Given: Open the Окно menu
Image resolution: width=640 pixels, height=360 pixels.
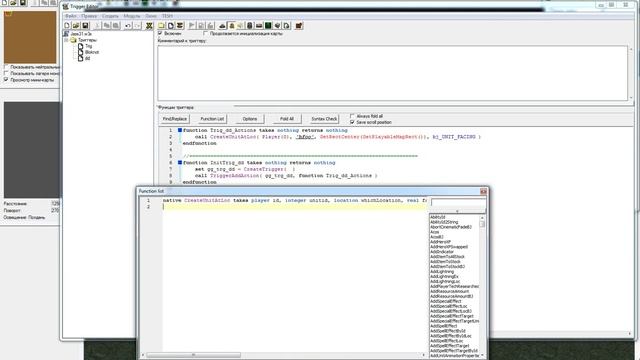Looking at the screenshot, I should [151, 16].
